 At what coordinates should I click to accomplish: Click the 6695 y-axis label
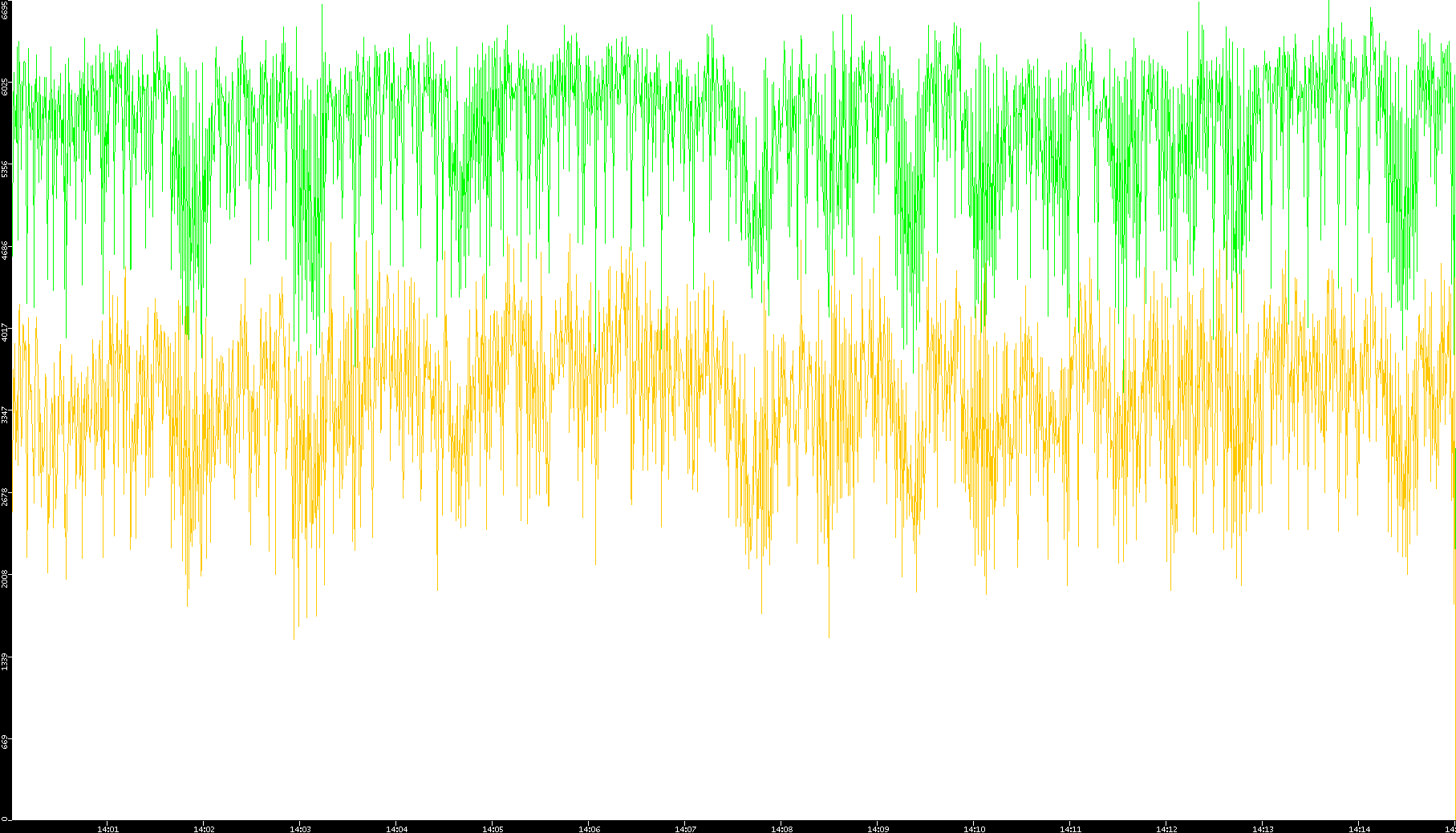6,10
